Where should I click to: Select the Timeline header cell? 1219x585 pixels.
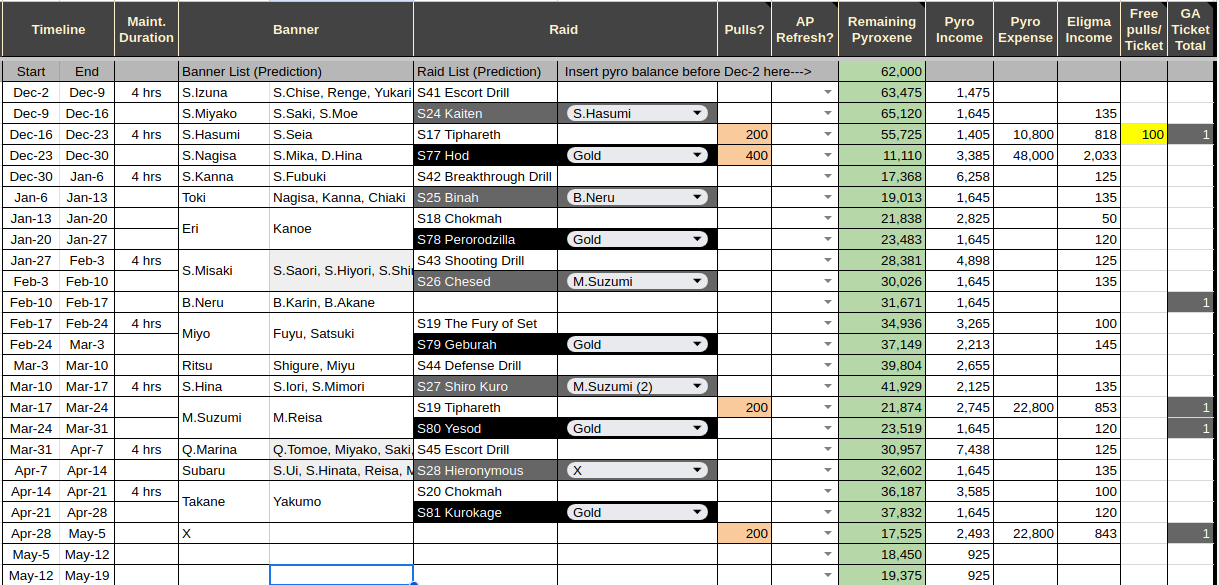pos(58,29)
